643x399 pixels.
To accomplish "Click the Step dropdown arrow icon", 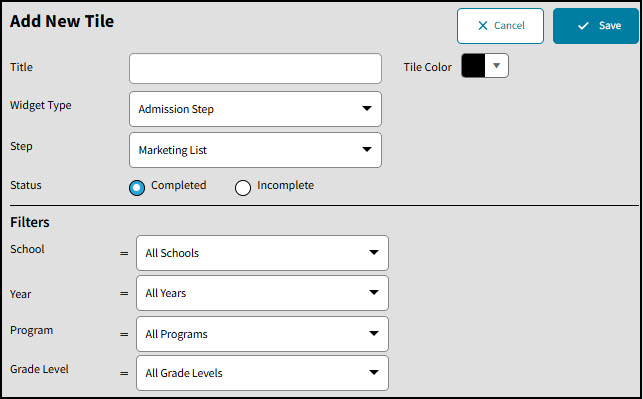I will pyautogui.click(x=367, y=149).
